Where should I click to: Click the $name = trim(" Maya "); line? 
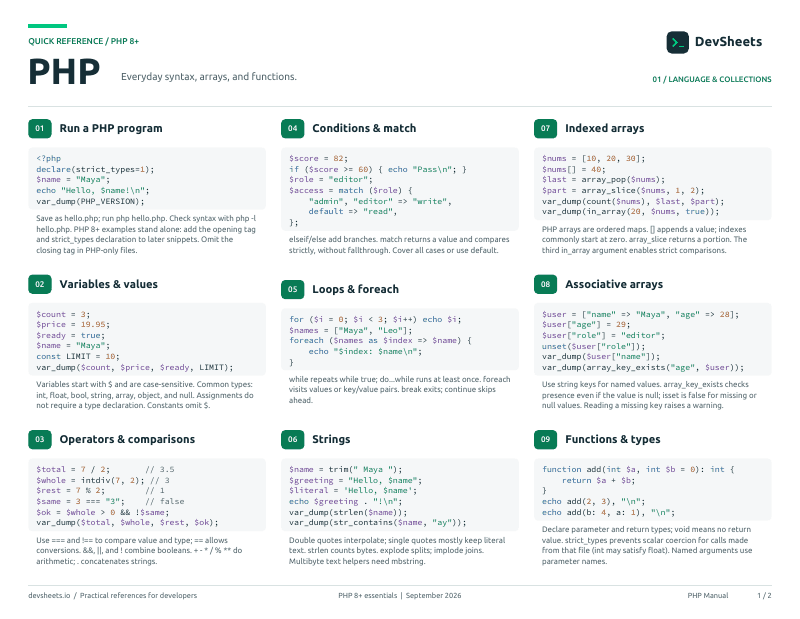click(x=345, y=469)
